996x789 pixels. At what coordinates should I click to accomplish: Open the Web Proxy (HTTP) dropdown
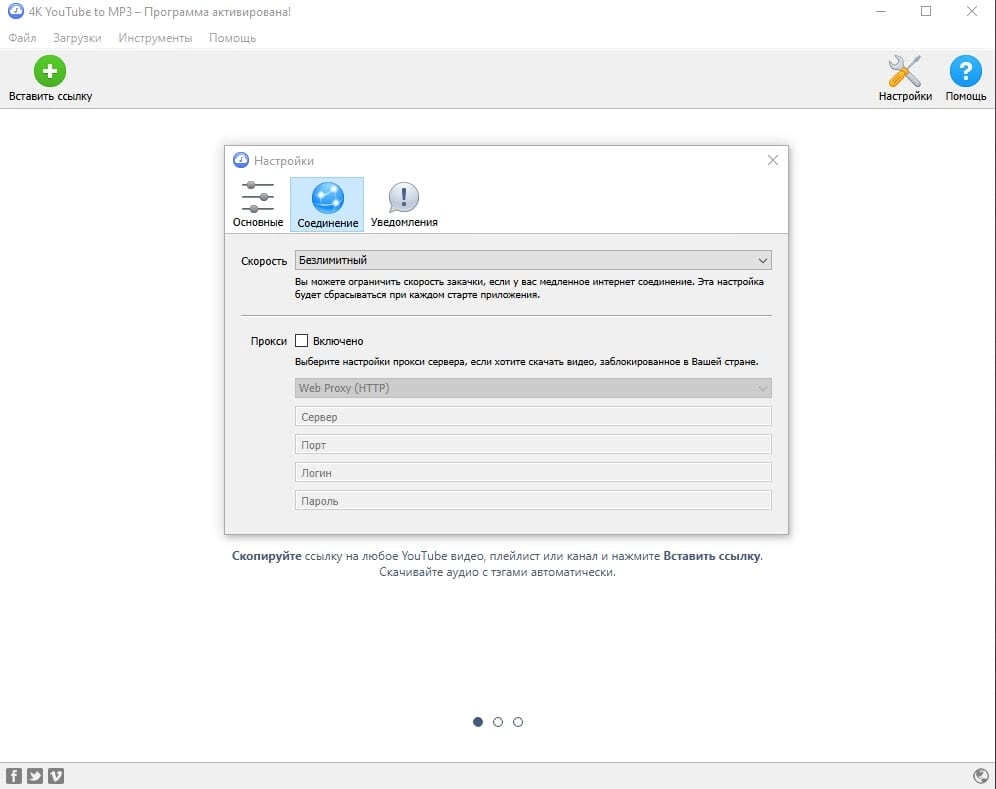(x=533, y=388)
